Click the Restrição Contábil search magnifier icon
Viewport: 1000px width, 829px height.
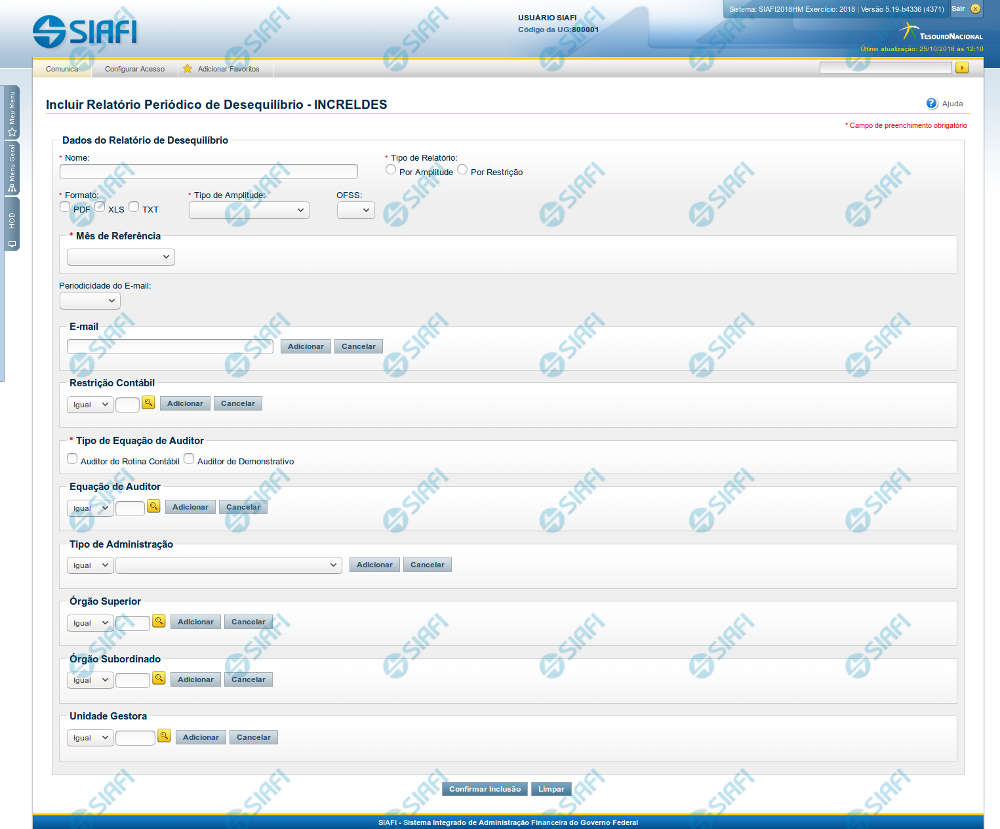[x=148, y=403]
